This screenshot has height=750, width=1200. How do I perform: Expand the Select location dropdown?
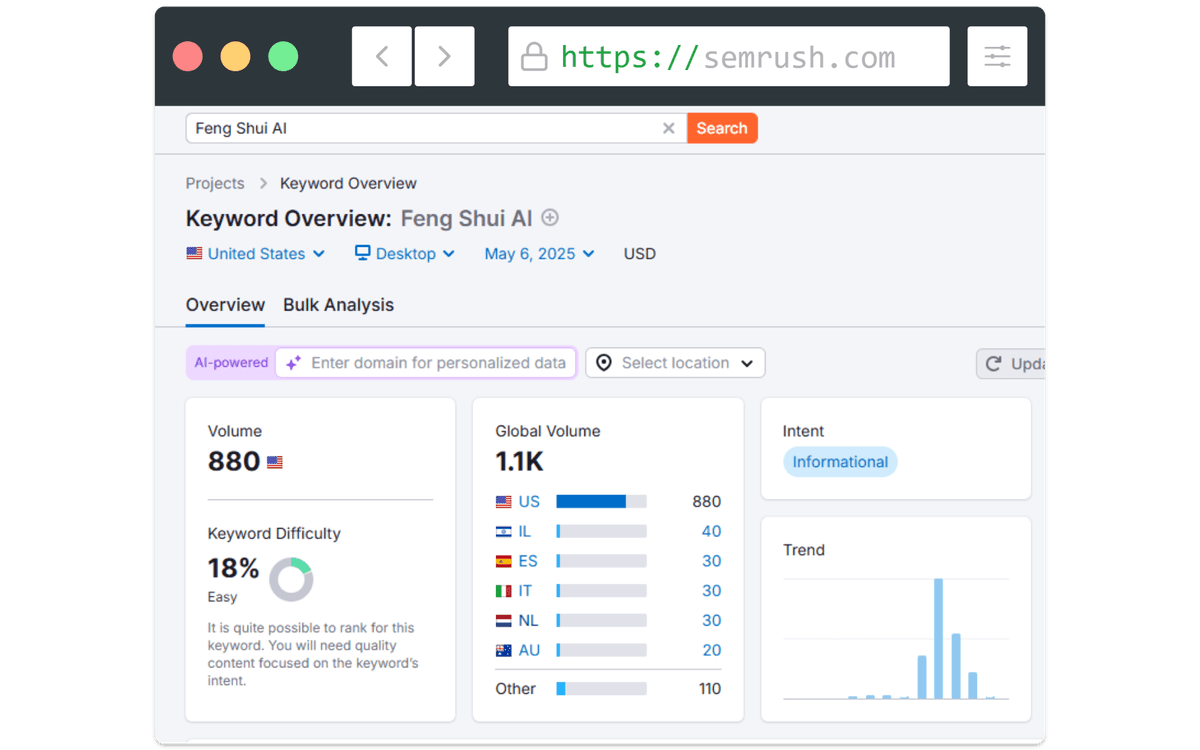675,363
